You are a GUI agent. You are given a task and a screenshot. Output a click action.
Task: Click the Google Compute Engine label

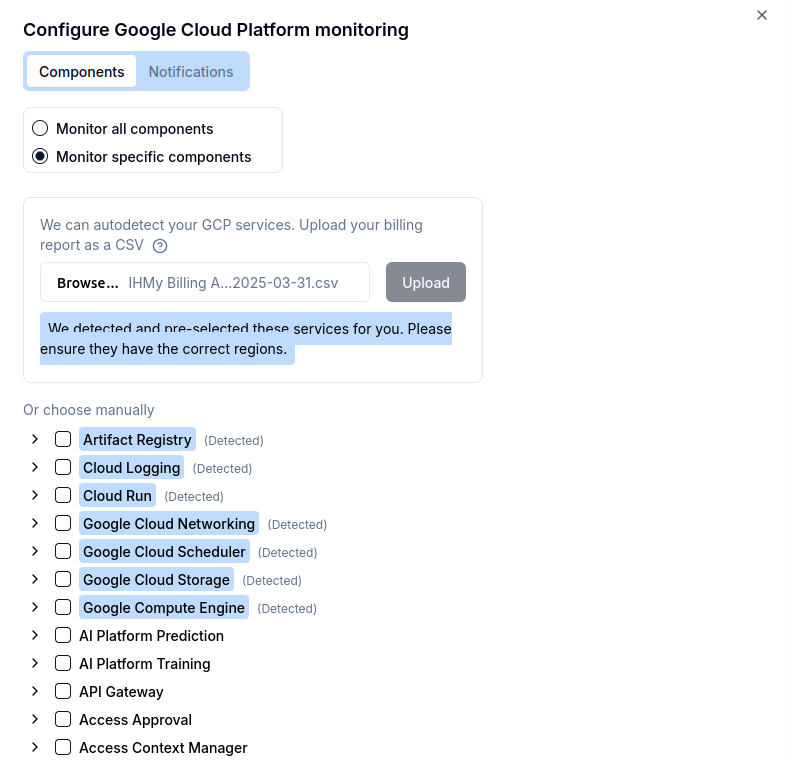click(x=164, y=608)
